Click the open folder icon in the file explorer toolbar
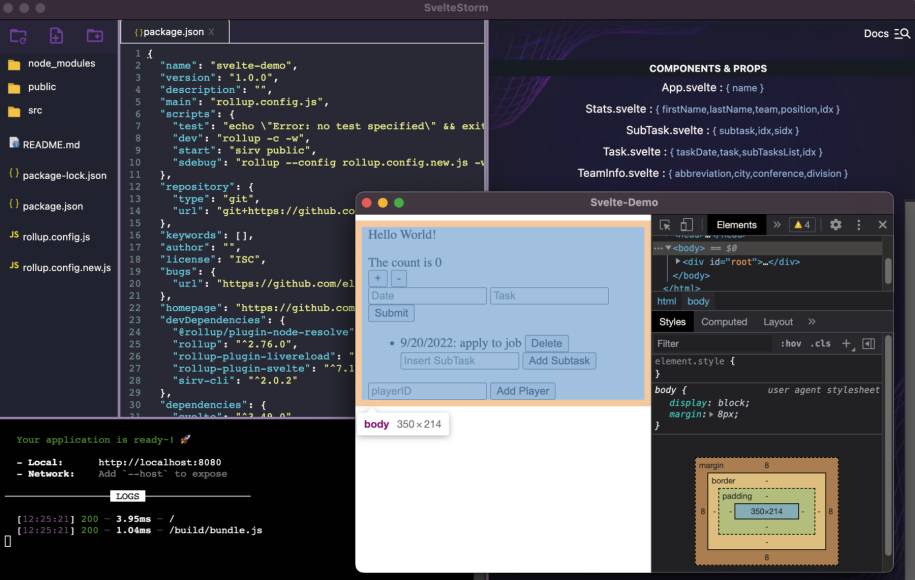 18,36
